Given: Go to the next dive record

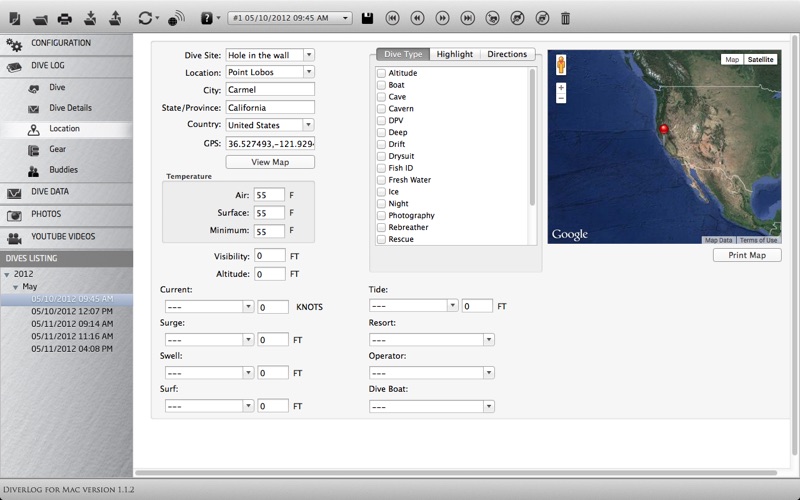Looking at the screenshot, I should click(442, 18).
